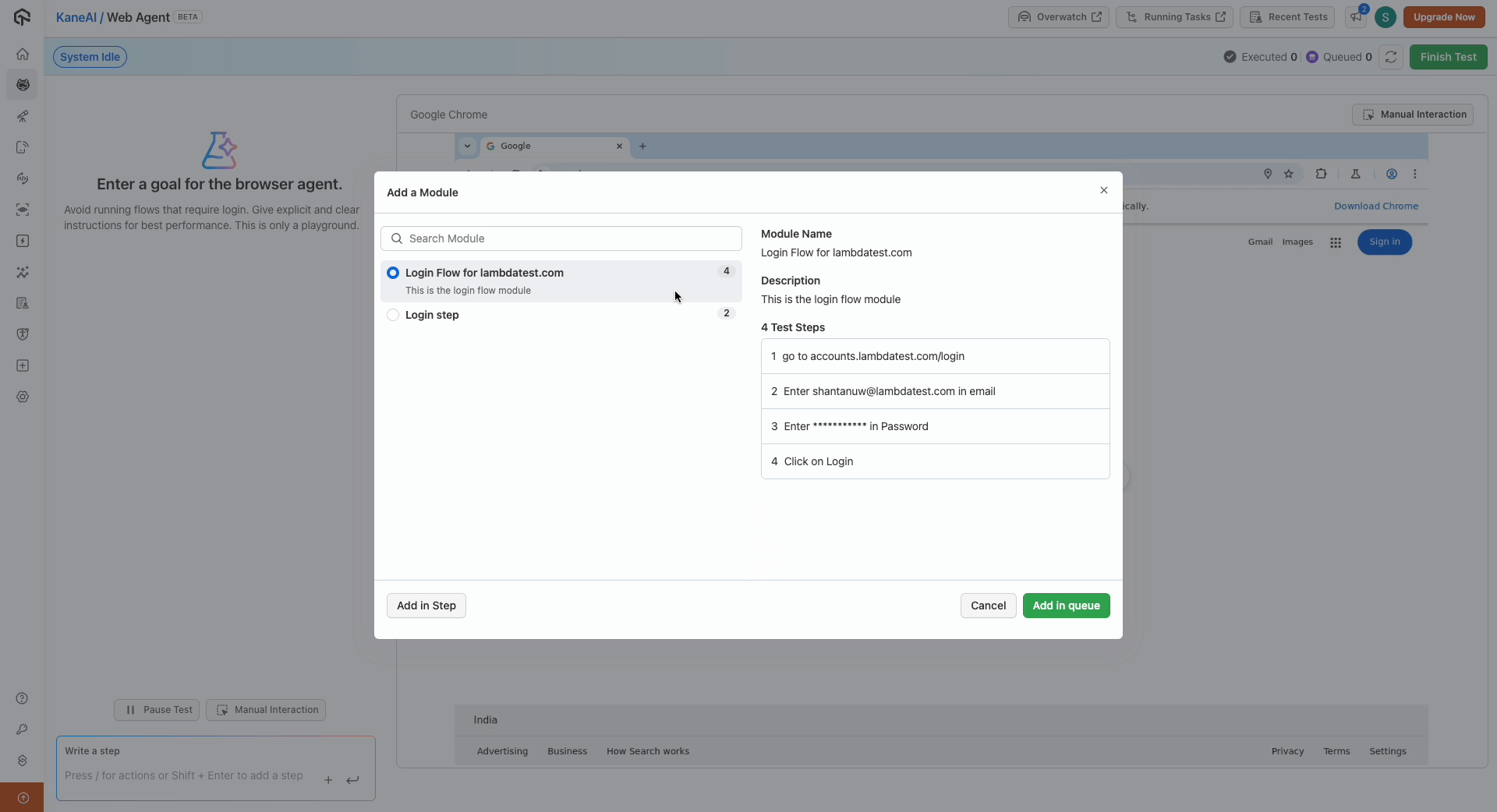Open the lightning bolt sidebar icon
The width and height of the screenshot is (1497, 812).
coord(23,241)
